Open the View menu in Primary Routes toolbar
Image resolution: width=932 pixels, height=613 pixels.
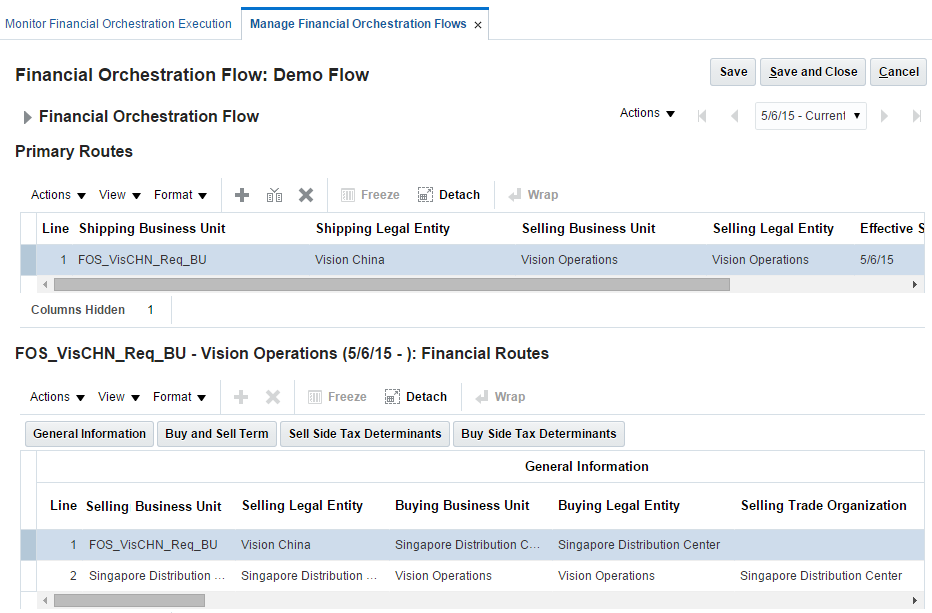[119, 194]
